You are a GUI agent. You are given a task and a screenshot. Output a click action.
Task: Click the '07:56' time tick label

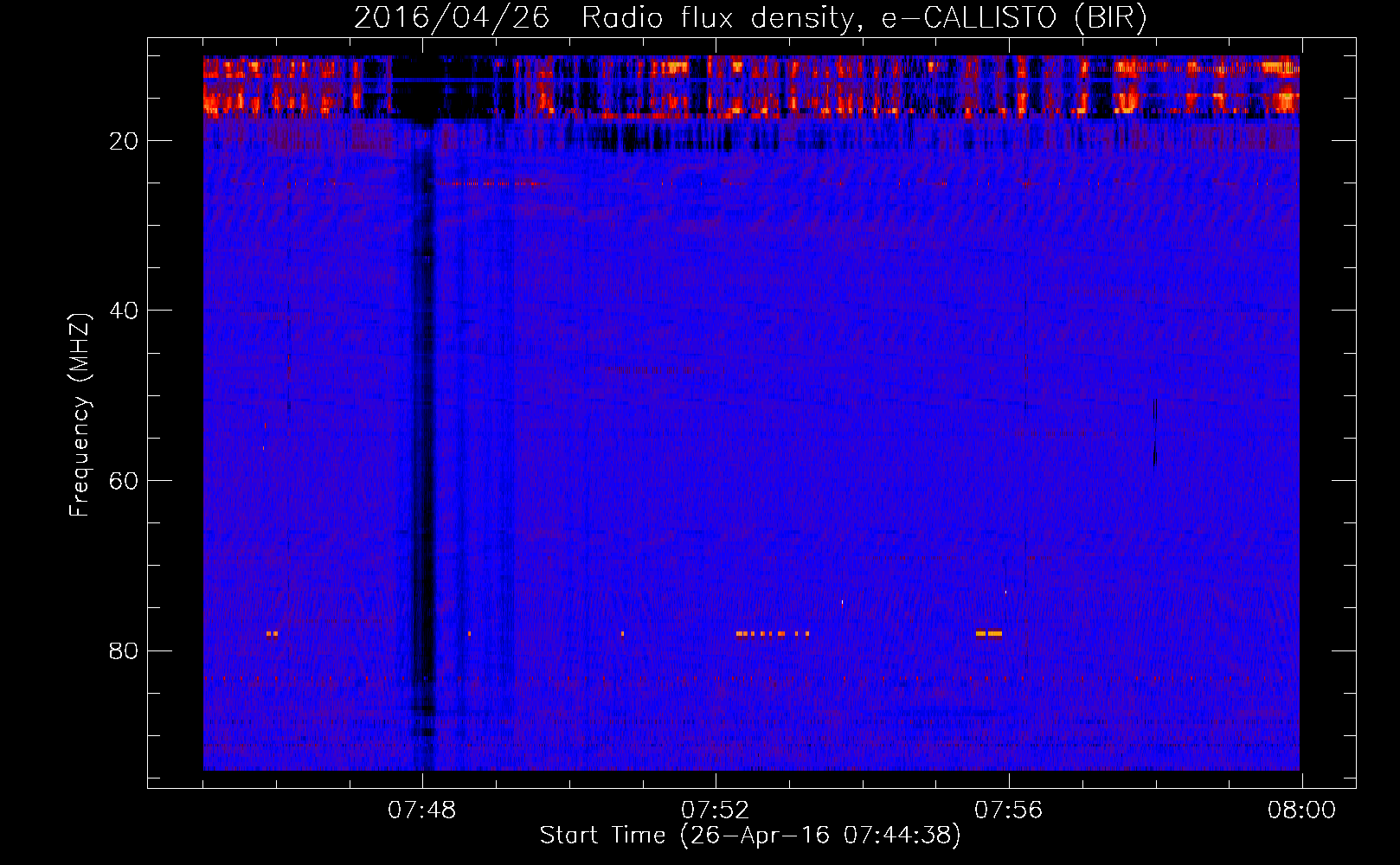point(1009,811)
